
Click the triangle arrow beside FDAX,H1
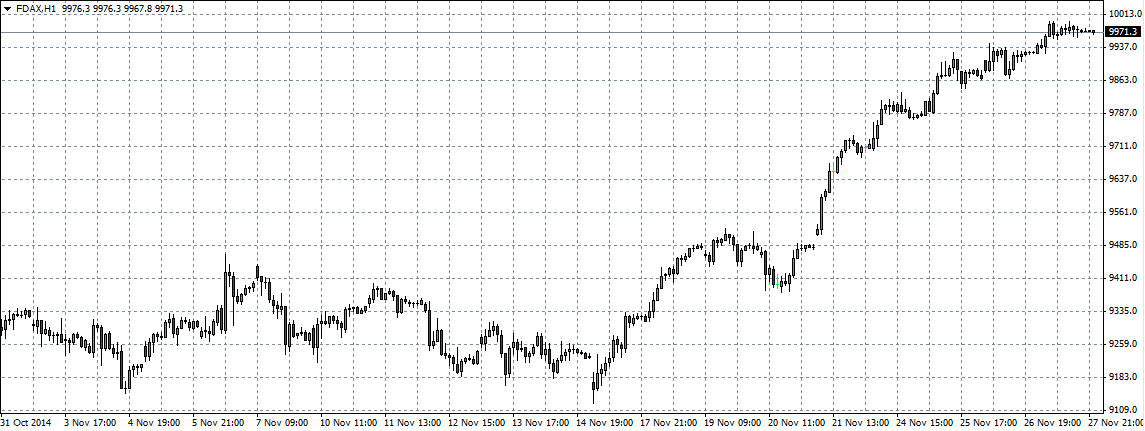[7, 8]
